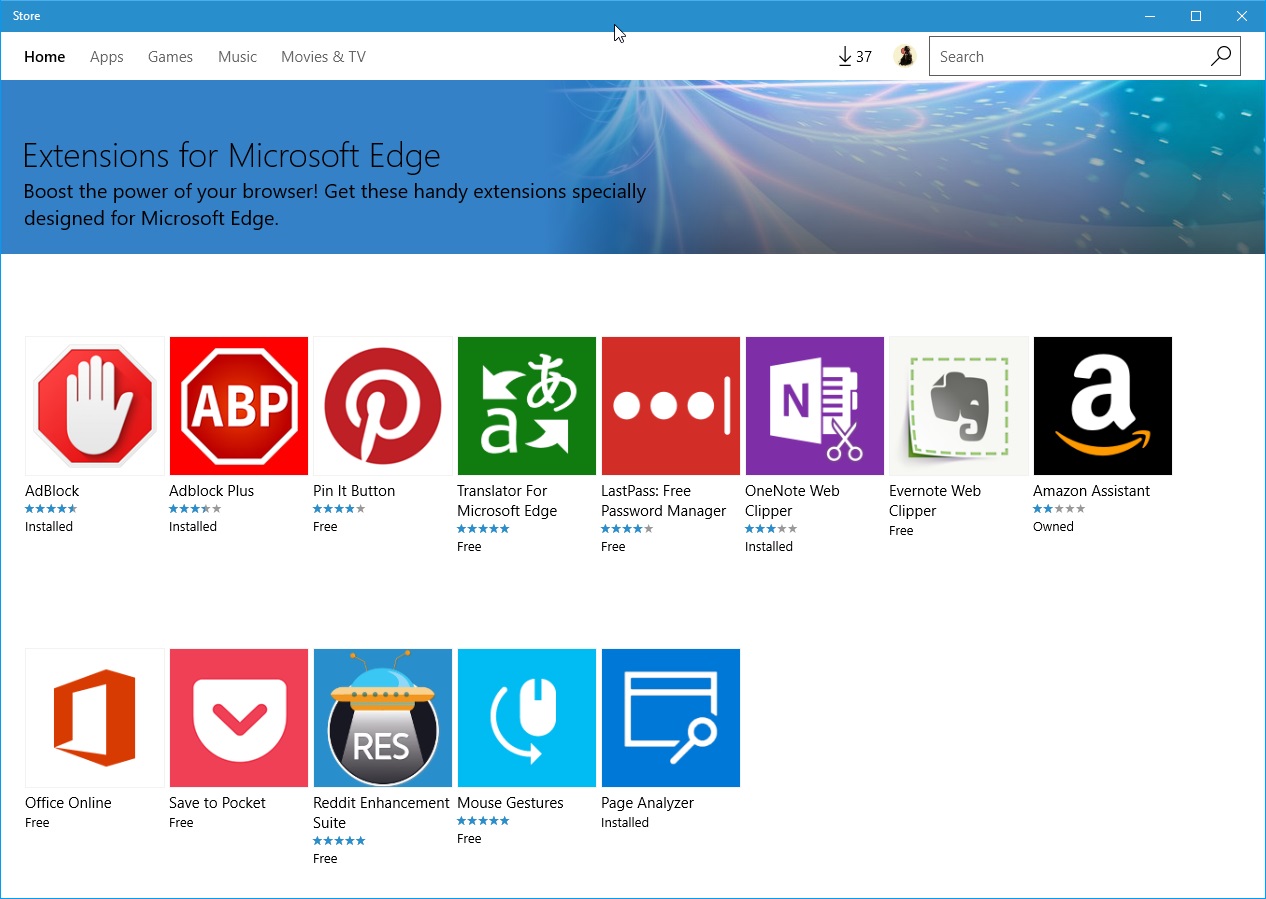The height and width of the screenshot is (899, 1266).
Task: Select the Save to Pocket extension
Action: pos(238,718)
